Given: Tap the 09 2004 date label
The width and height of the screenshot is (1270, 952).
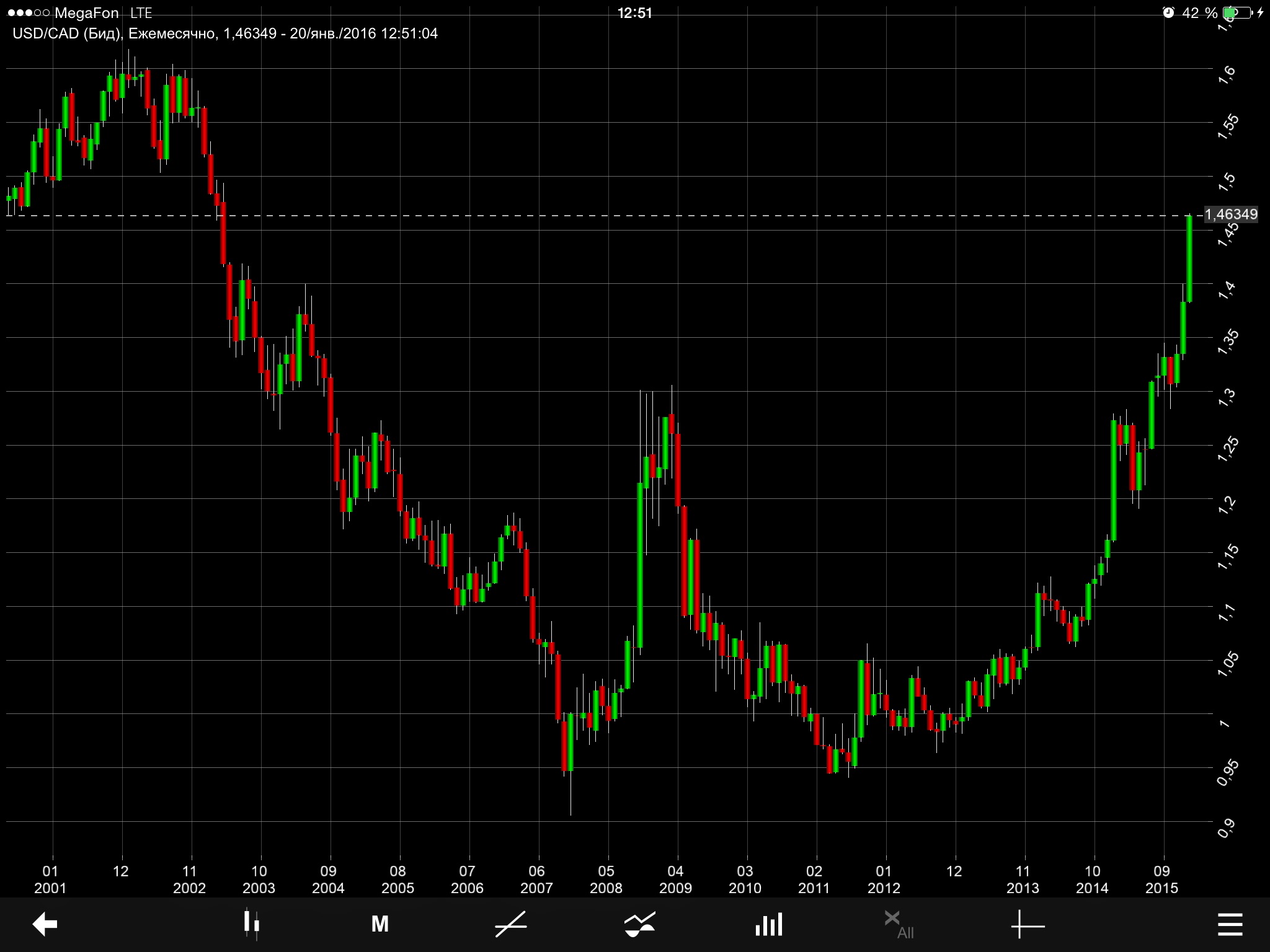Looking at the screenshot, I should (x=328, y=879).
